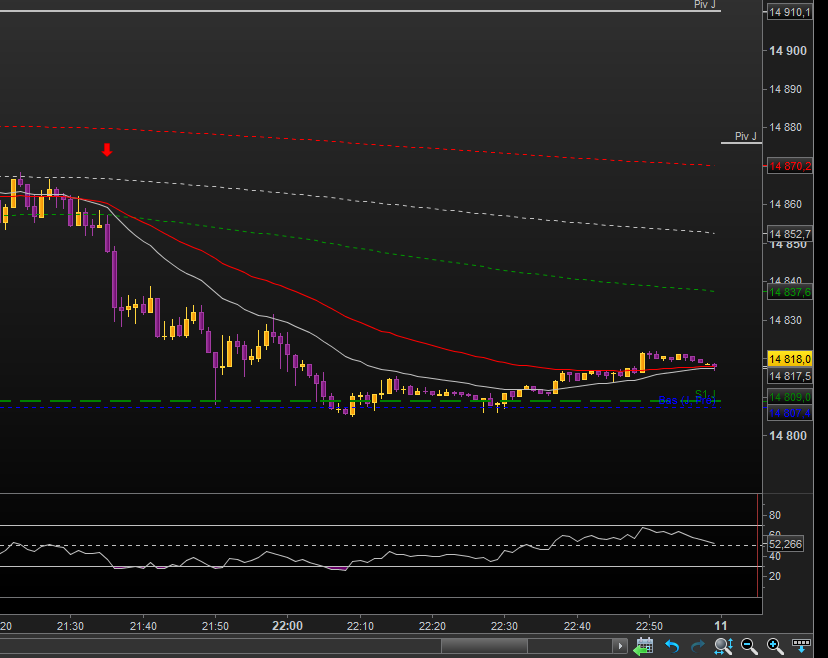Click the redo arrow icon

pyautogui.click(x=698, y=645)
